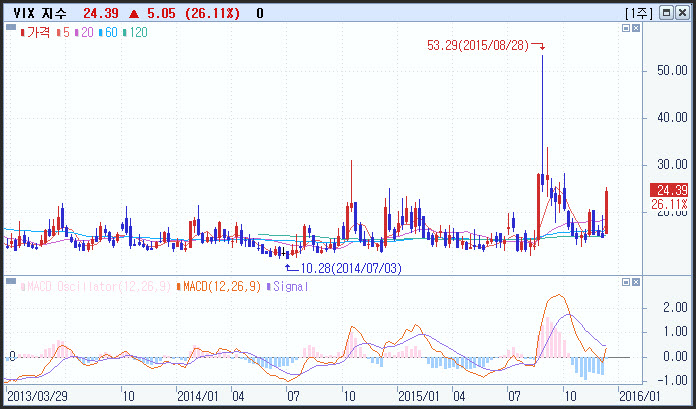Click the 2.00 MACD axis label
The height and width of the screenshot is (409, 696).
pos(675,307)
